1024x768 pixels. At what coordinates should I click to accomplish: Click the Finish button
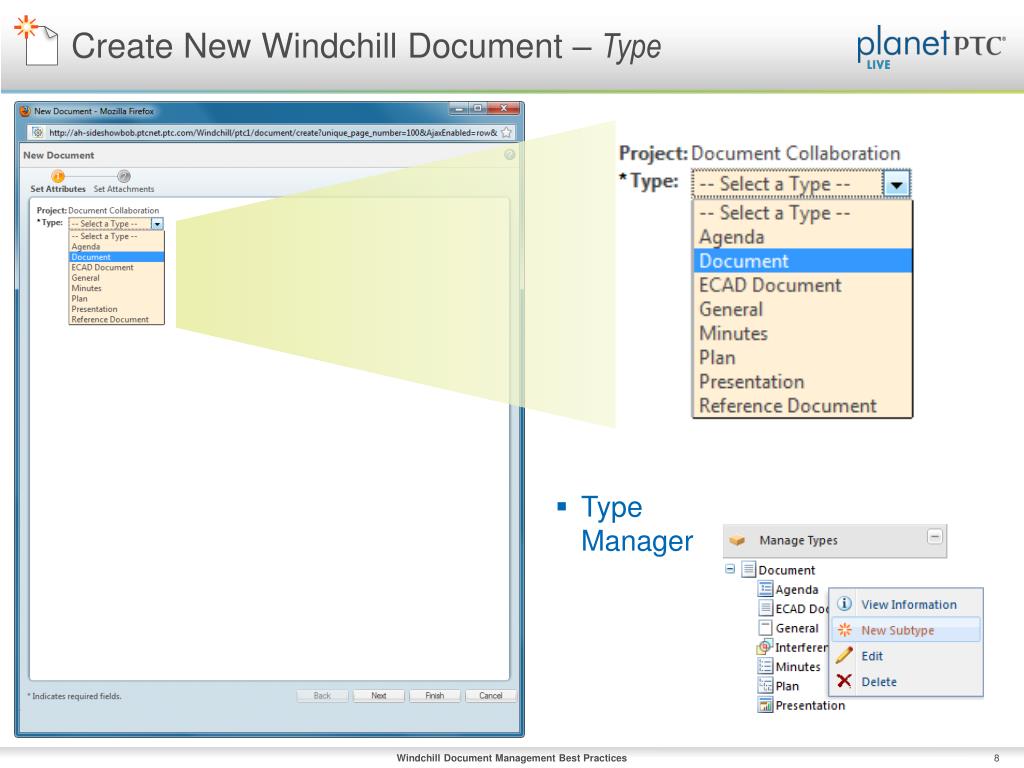[x=434, y=696]
